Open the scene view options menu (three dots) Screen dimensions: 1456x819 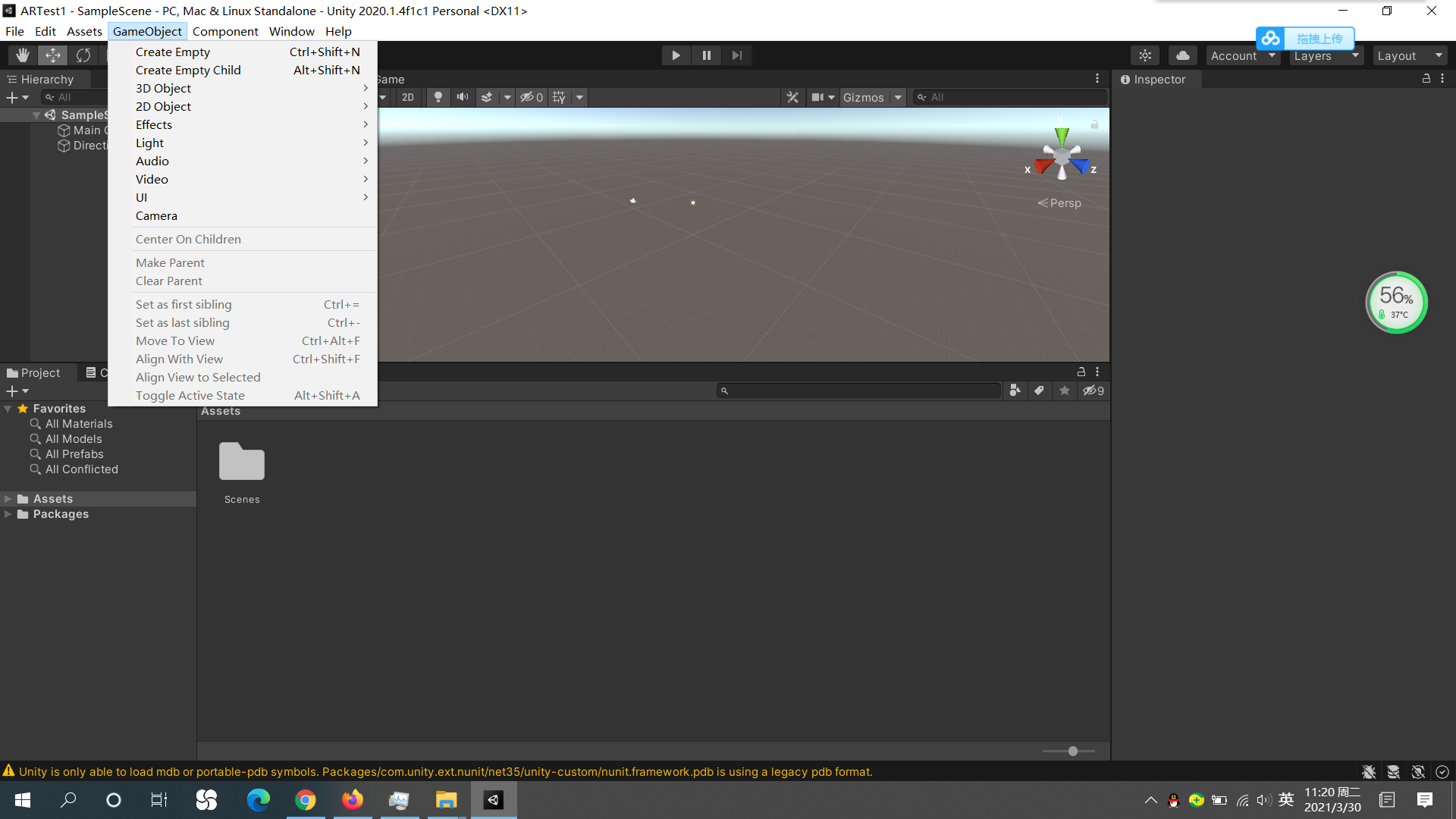click(x=1097, y=78)
